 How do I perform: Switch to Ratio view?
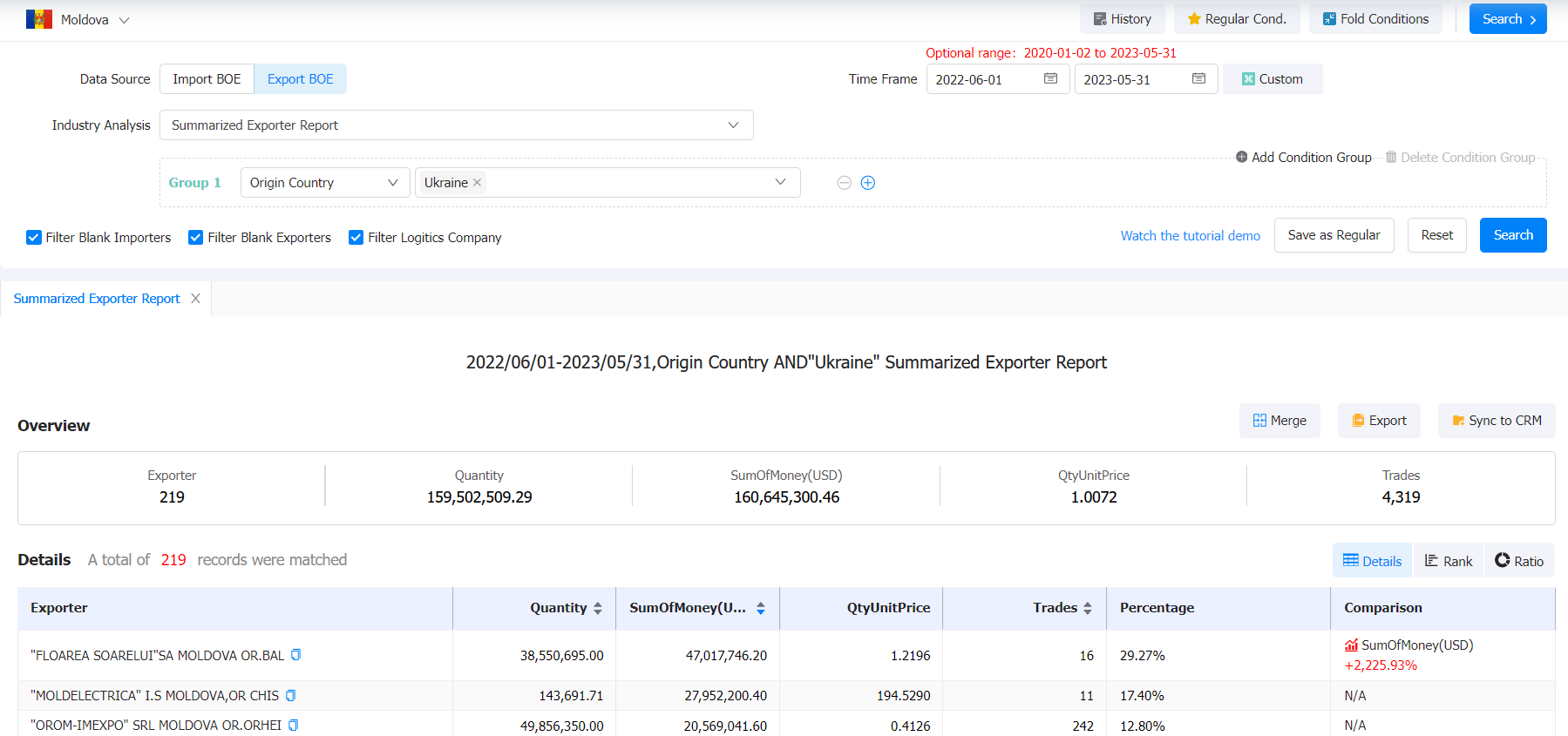tap(1519, 561)
